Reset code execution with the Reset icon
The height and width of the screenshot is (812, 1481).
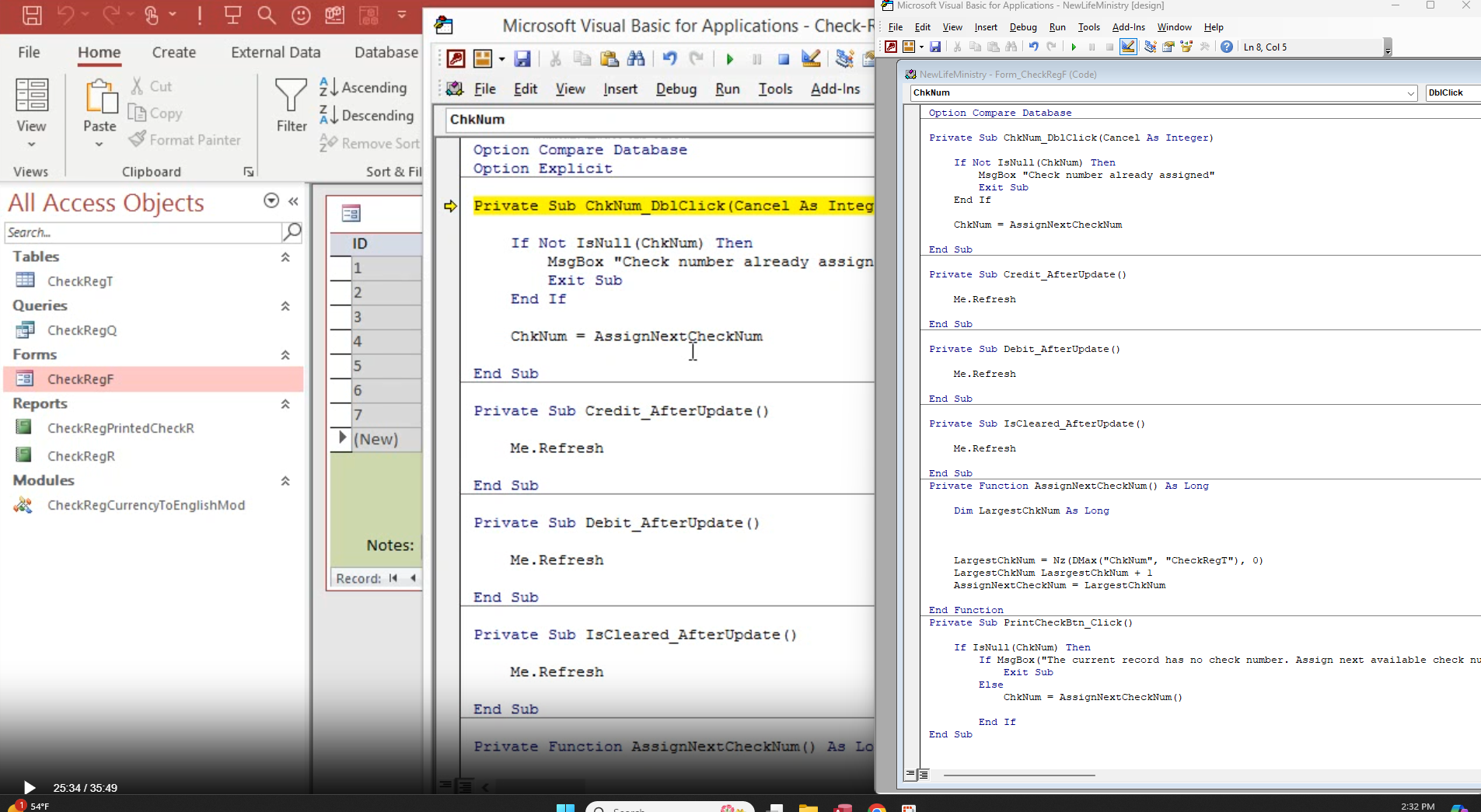tap(1111, 47)
